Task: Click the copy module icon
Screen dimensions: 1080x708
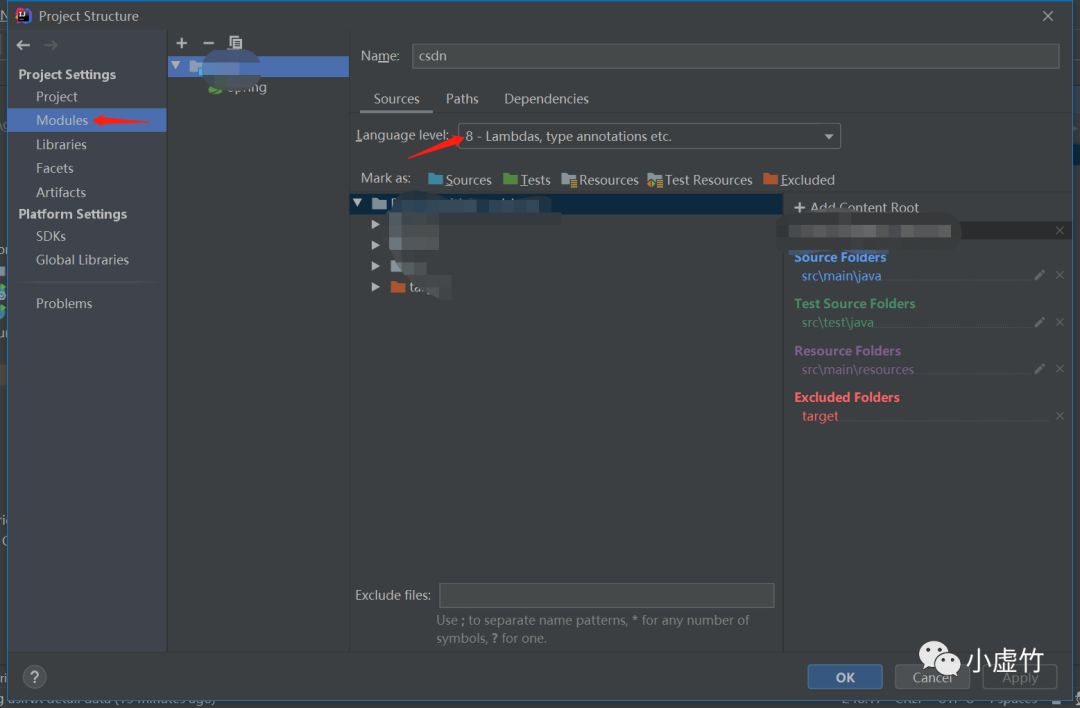Action: 235,43
